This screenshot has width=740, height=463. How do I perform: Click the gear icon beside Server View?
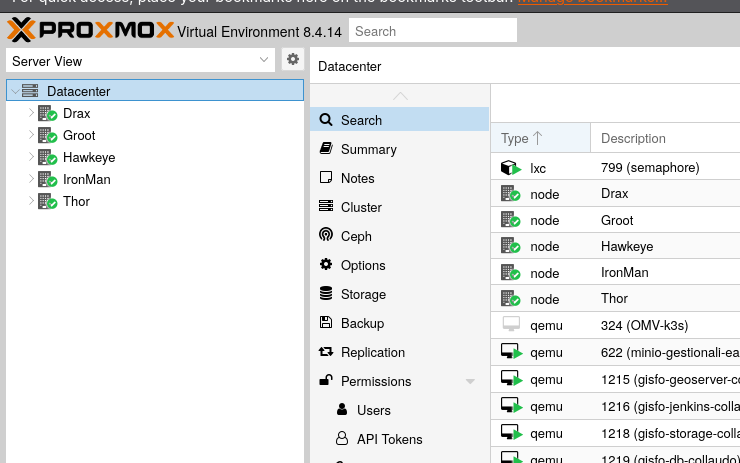tap(292, 60)
